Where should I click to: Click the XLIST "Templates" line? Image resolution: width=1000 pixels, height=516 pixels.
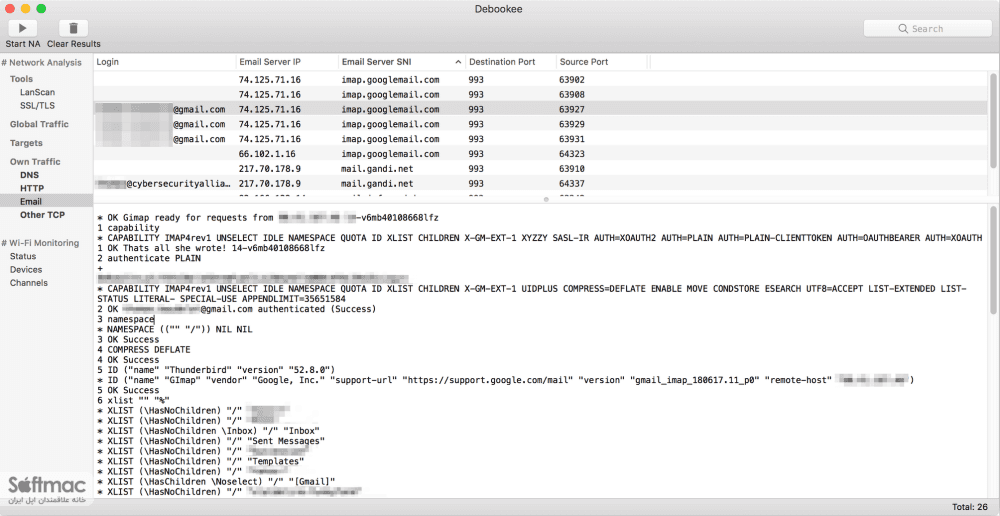pyautogui.click(x=200, y=461)
